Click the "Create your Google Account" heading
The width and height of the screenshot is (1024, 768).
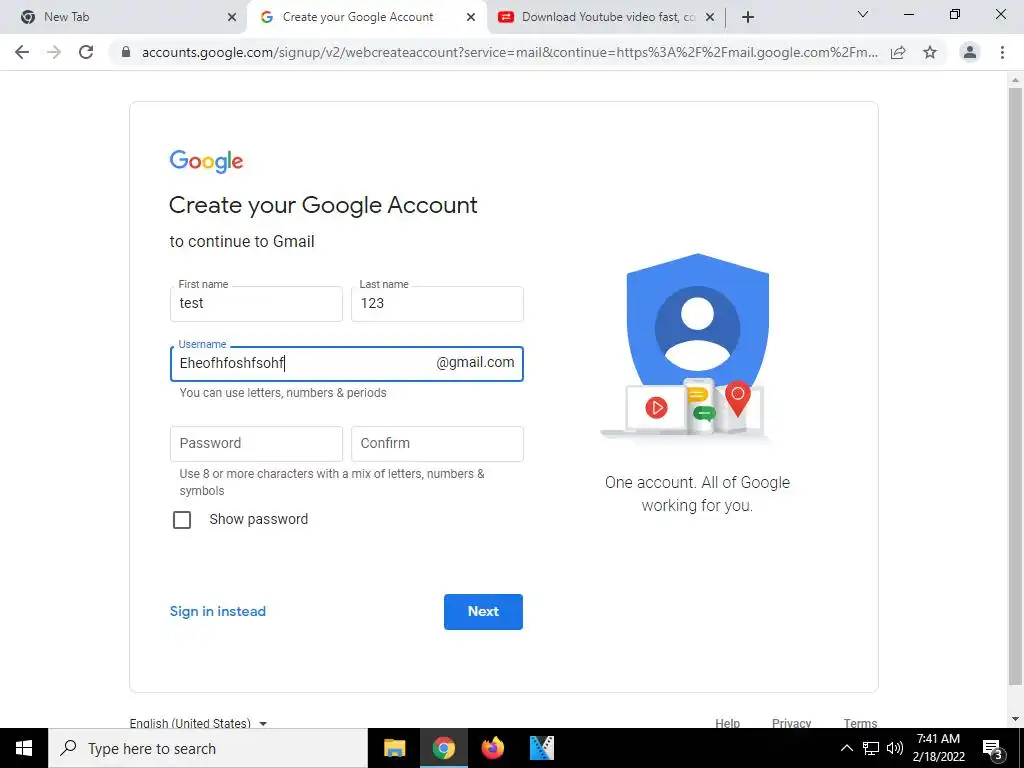pyautogui.click(x=323, y=205)
